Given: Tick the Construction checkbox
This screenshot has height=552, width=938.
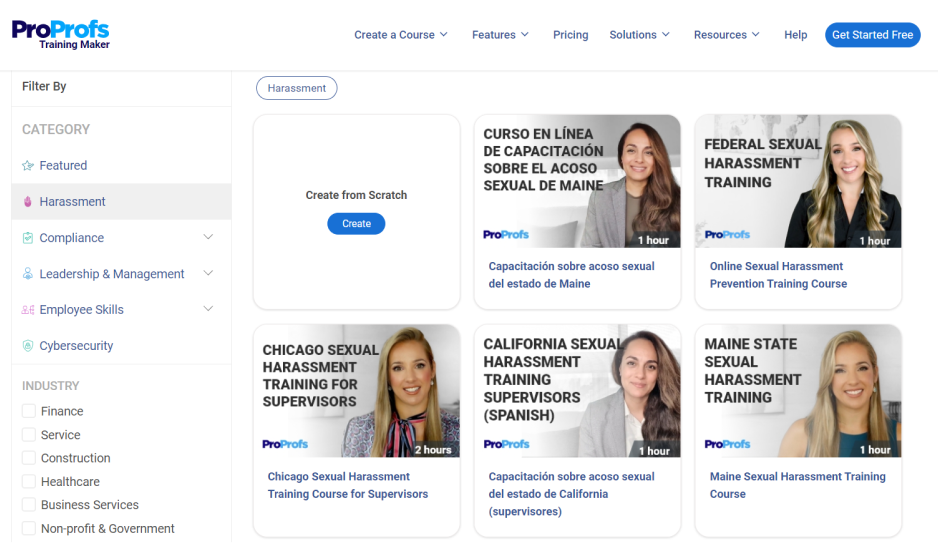Looking at the screenshot, I should point(29,458).
